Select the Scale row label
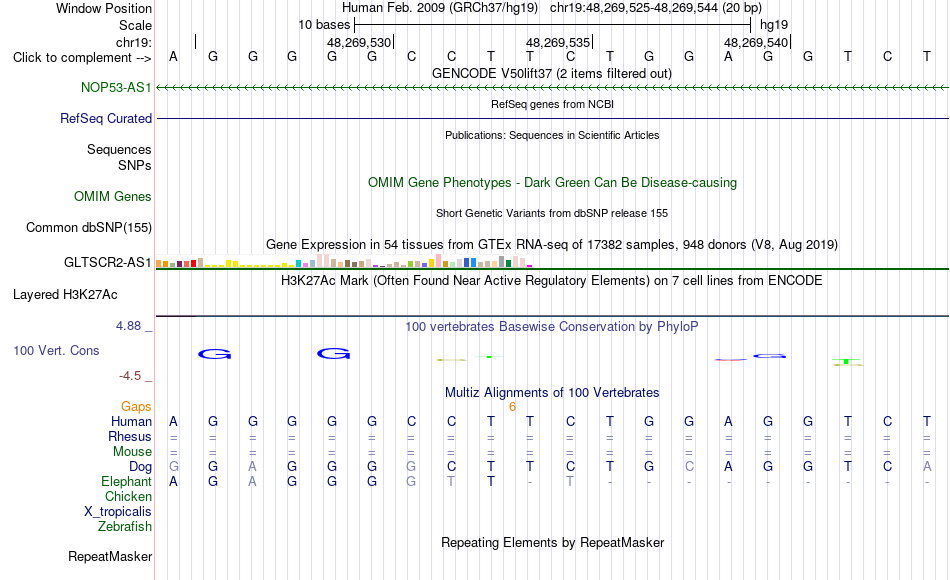Image resolution: width=950 pixels, height=580 pixels. (x=135, y=26)
